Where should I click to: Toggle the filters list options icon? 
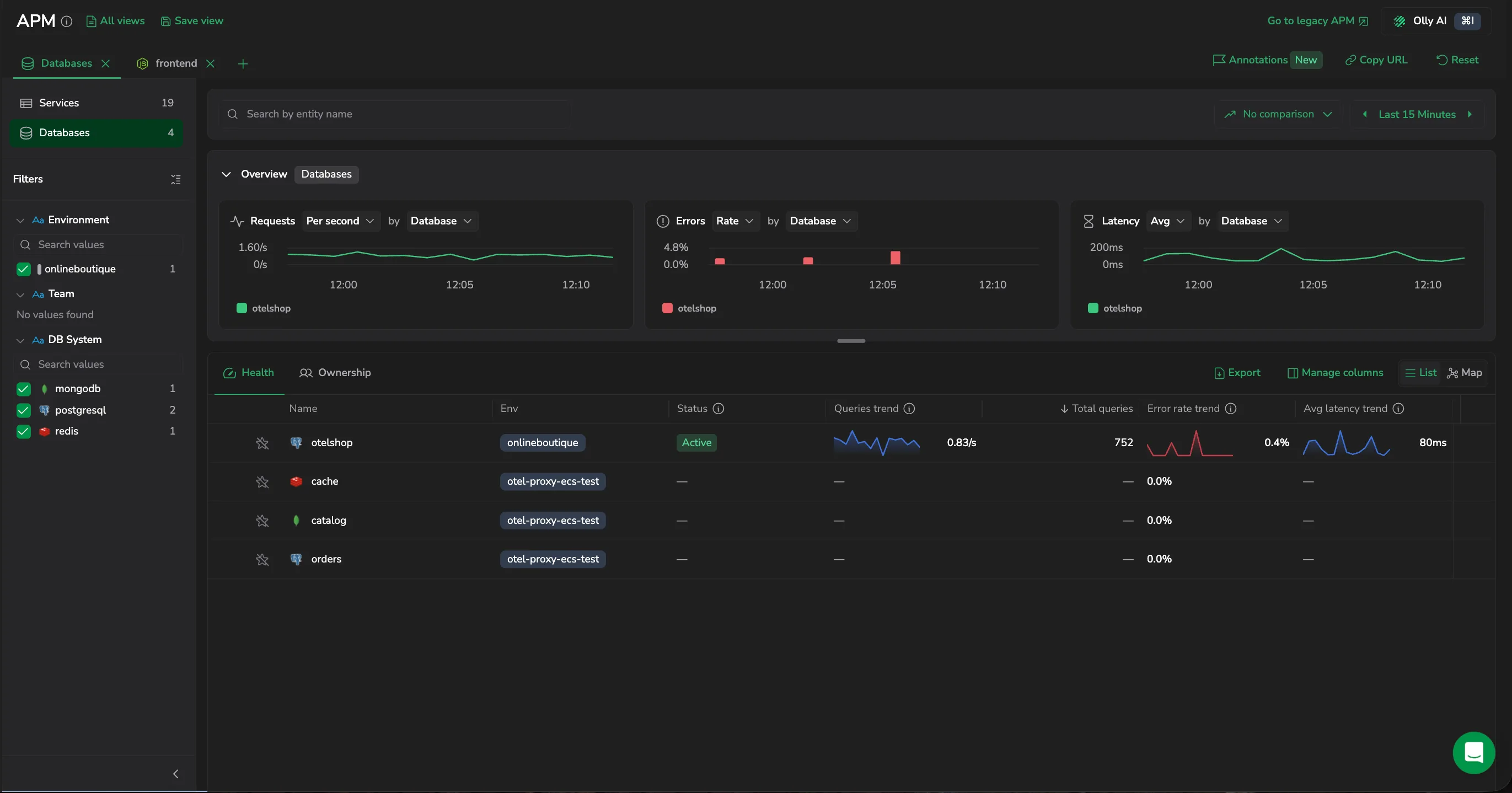175,179
